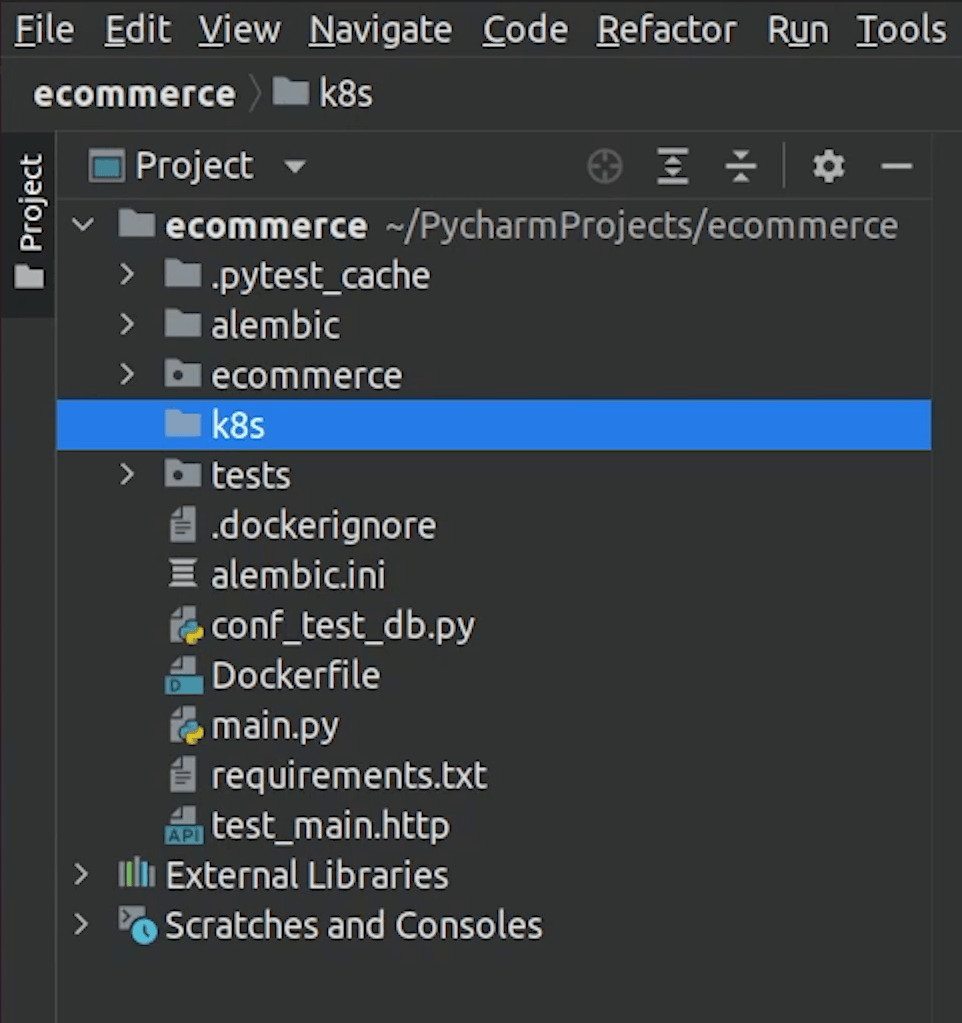This screenshot has height=1023, width=962.
Task: Click the Dockerfile file icon
Action: pyautogui.click(x=184, y=677)
